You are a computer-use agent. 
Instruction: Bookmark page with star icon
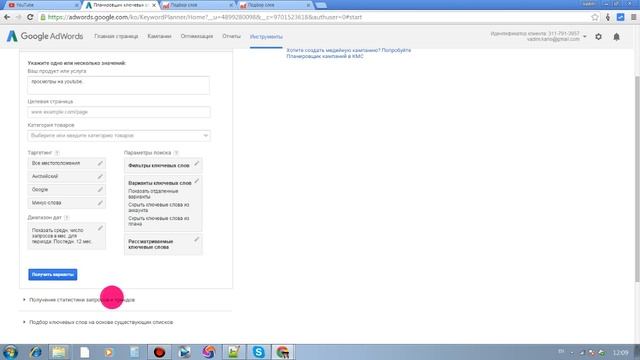[595, 17]
